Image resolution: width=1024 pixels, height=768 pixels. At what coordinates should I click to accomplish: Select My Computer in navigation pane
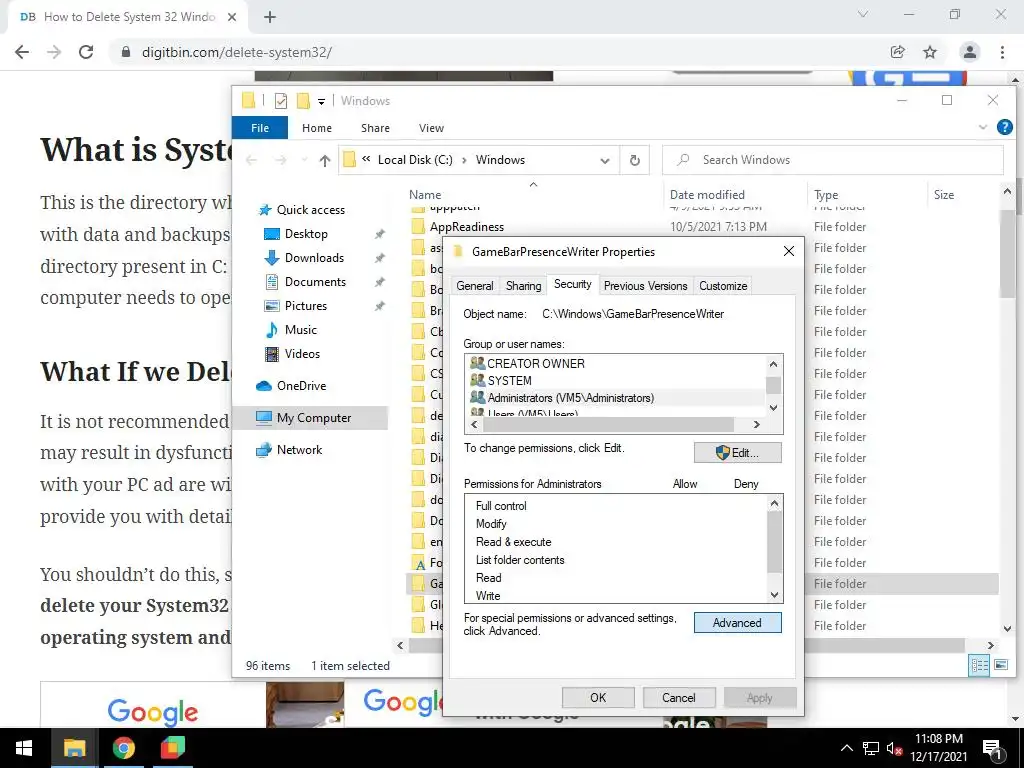[313, 418]
